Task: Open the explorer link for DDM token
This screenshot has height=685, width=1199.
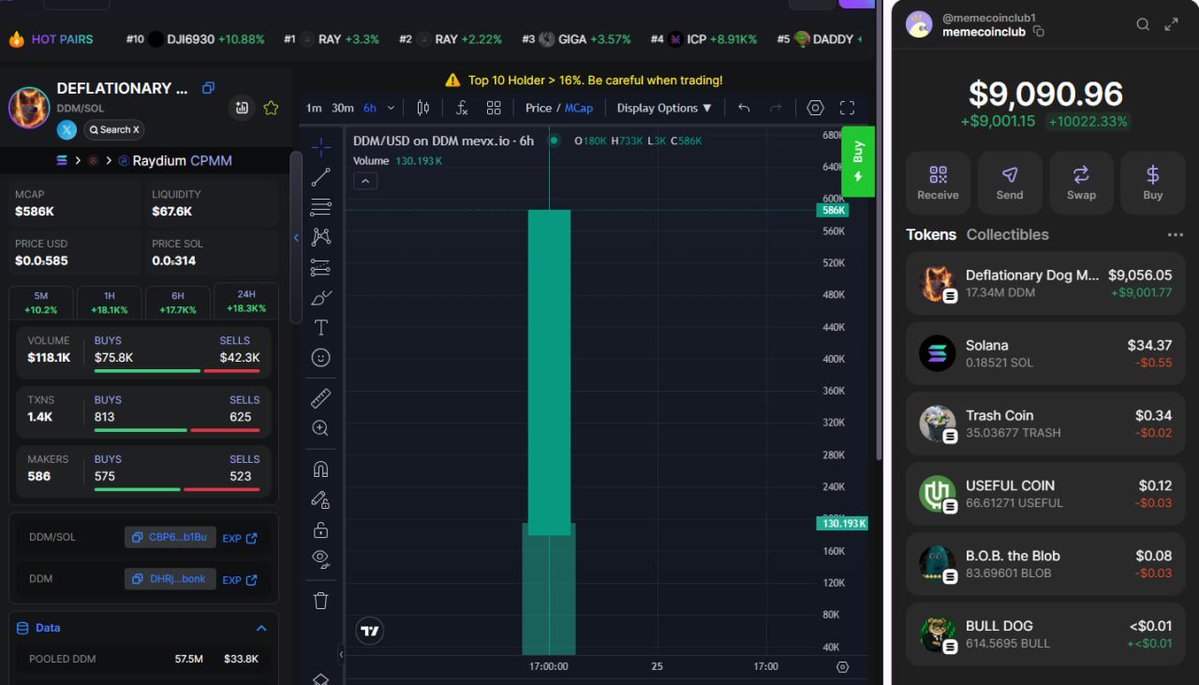Action: tap(239, 579)
